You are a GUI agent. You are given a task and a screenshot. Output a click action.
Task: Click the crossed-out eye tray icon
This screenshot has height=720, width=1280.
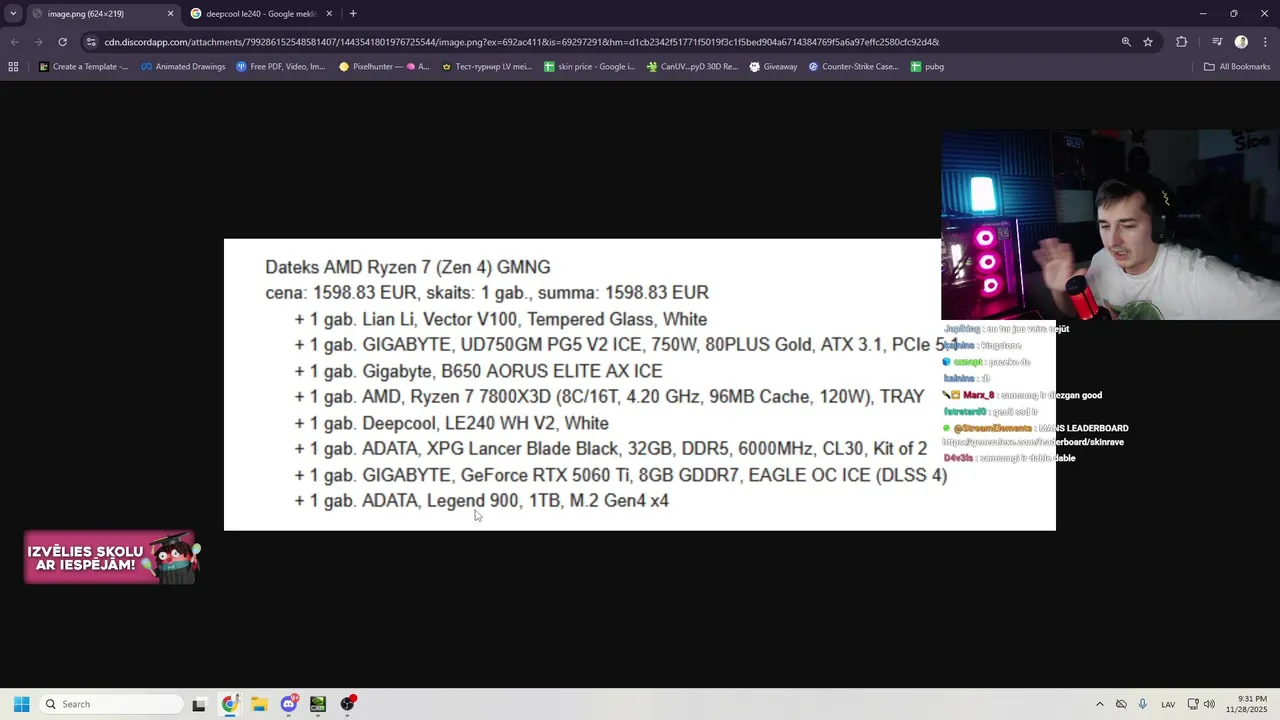pos(1121,704)
